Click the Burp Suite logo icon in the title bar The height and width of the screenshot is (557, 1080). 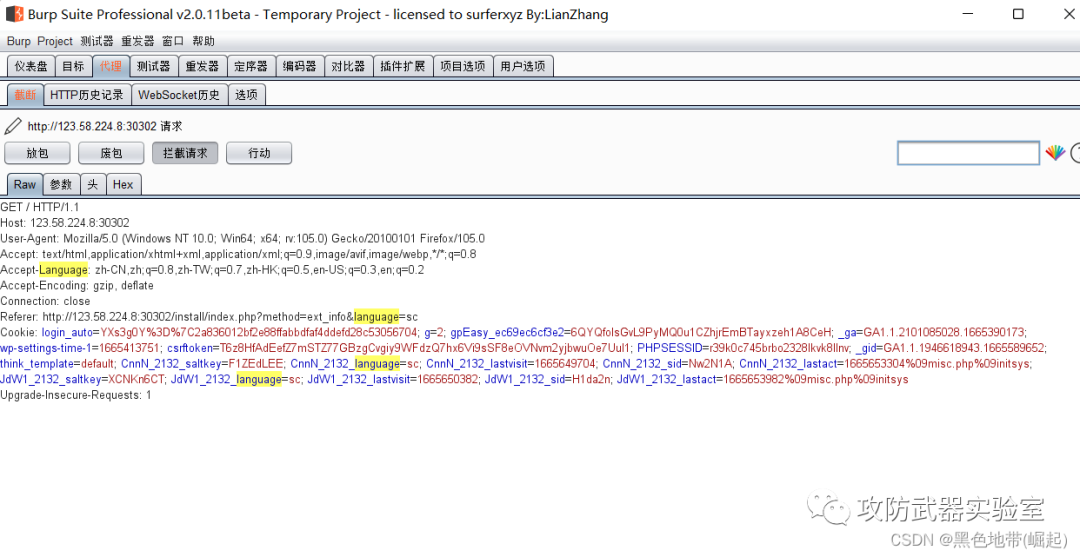tap(15, 14)
